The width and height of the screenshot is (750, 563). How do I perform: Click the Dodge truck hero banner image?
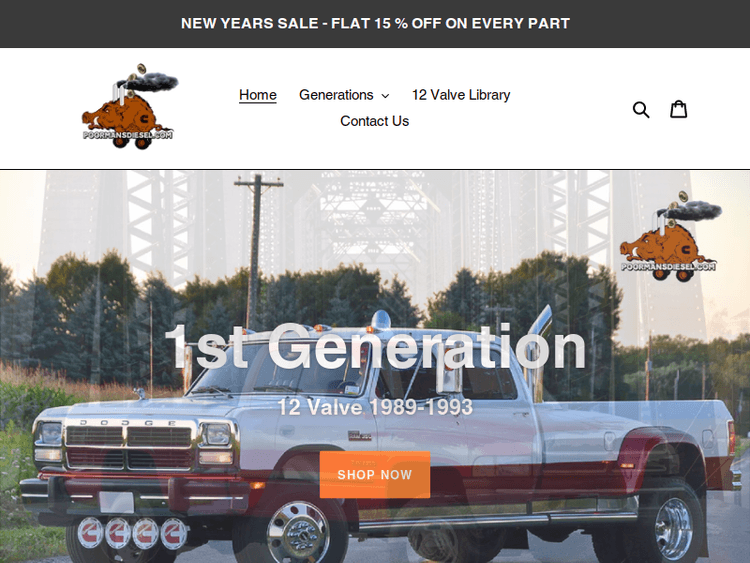click(x=375, y=367)
